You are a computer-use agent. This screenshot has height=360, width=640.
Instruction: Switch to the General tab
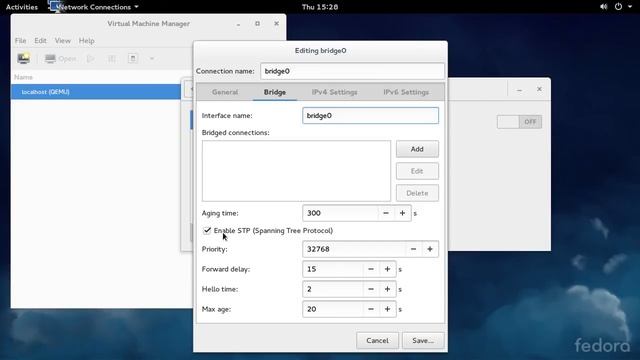225,92
